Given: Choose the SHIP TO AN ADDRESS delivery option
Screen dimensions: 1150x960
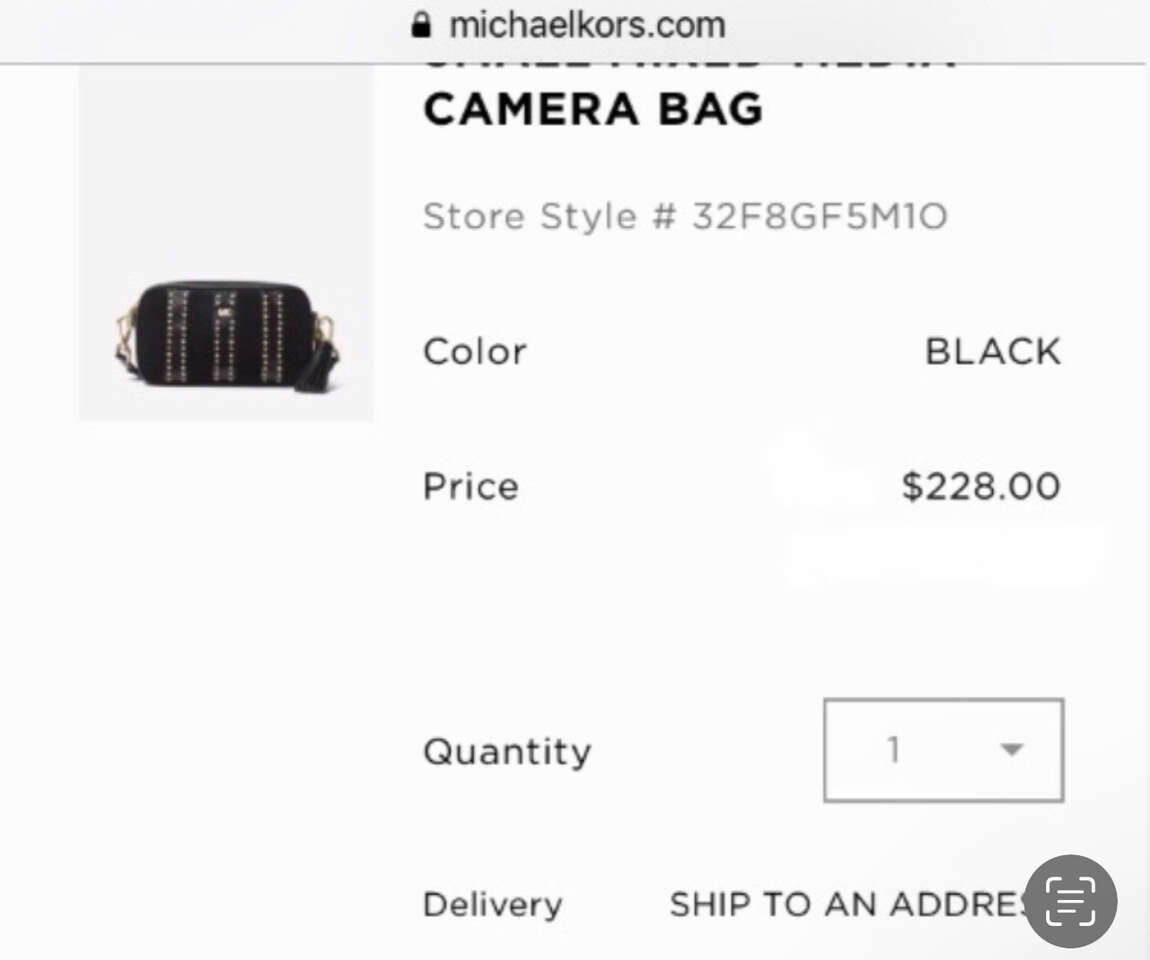Looking at the screenshot, I should 848,904.
